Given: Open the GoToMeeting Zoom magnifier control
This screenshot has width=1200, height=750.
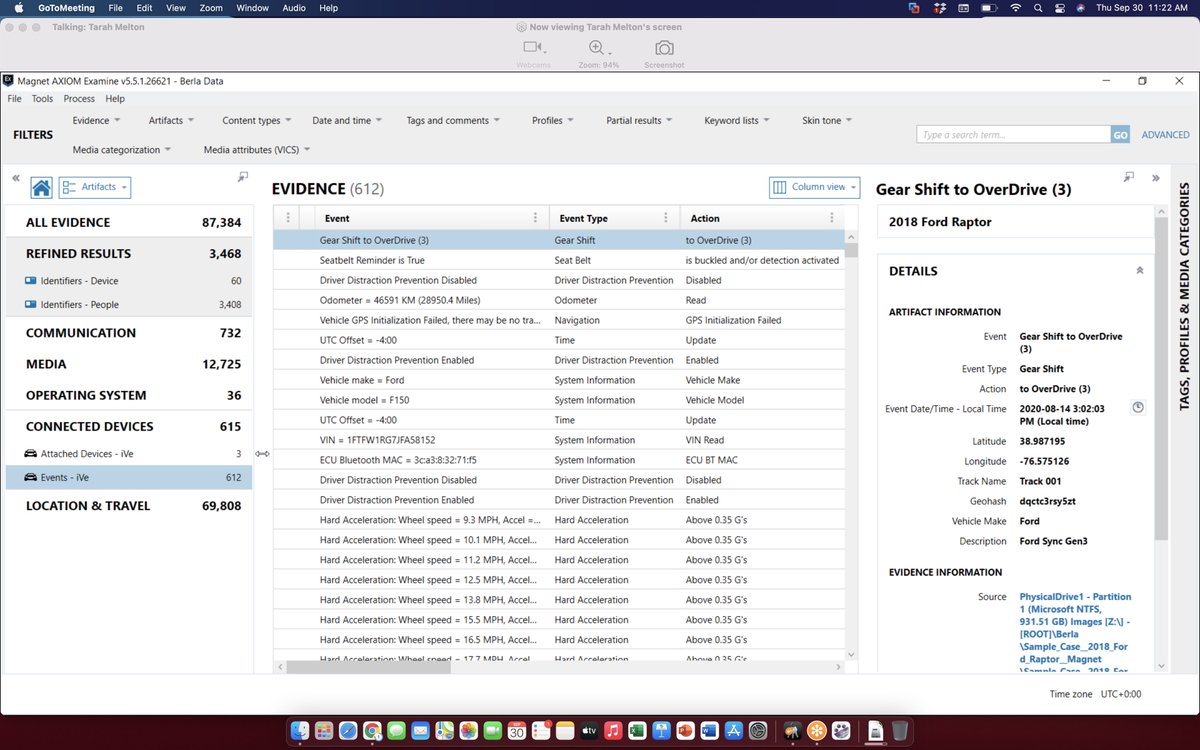Looking at the screenshot, I should coord(598,47).
